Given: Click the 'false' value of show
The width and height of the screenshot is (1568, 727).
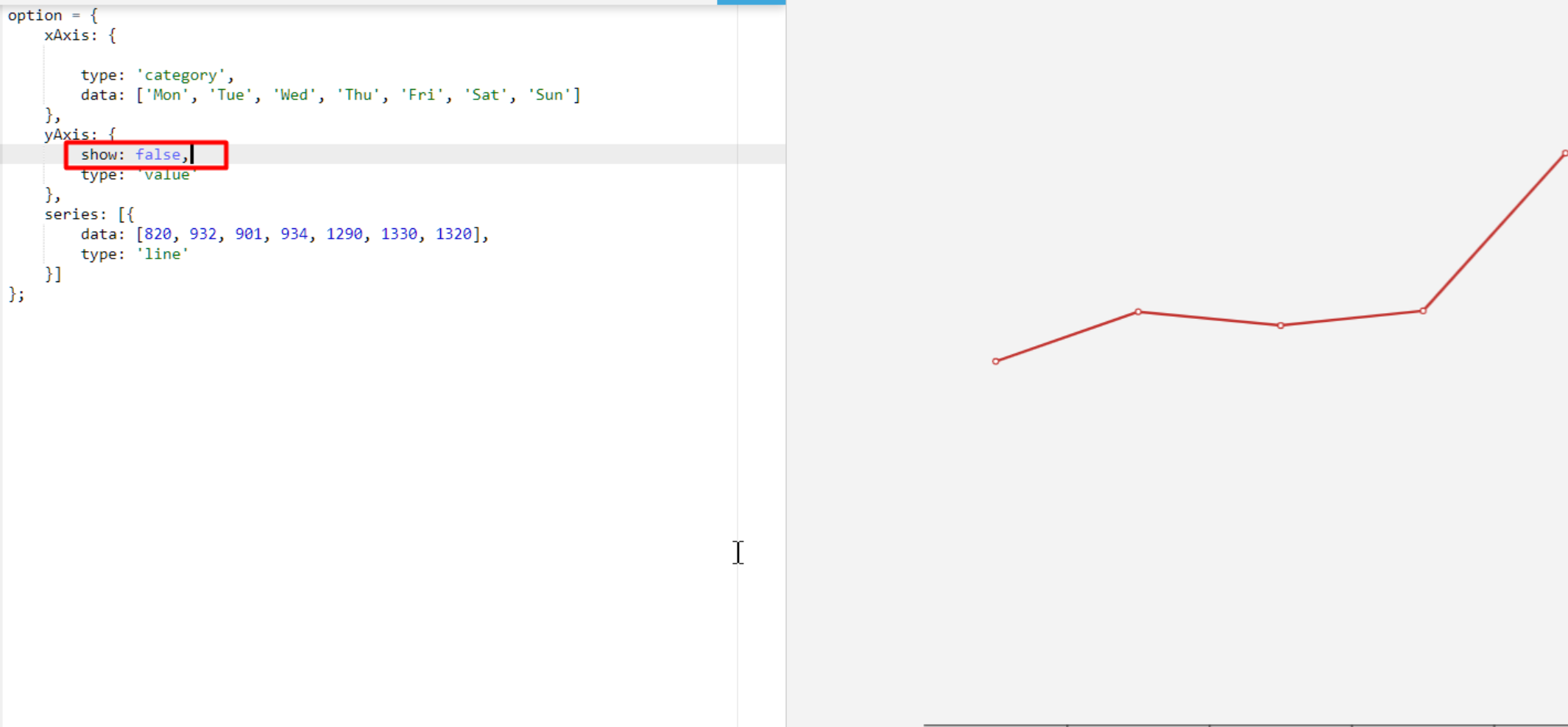Looking at the screenshot, I should pos(158,155).
